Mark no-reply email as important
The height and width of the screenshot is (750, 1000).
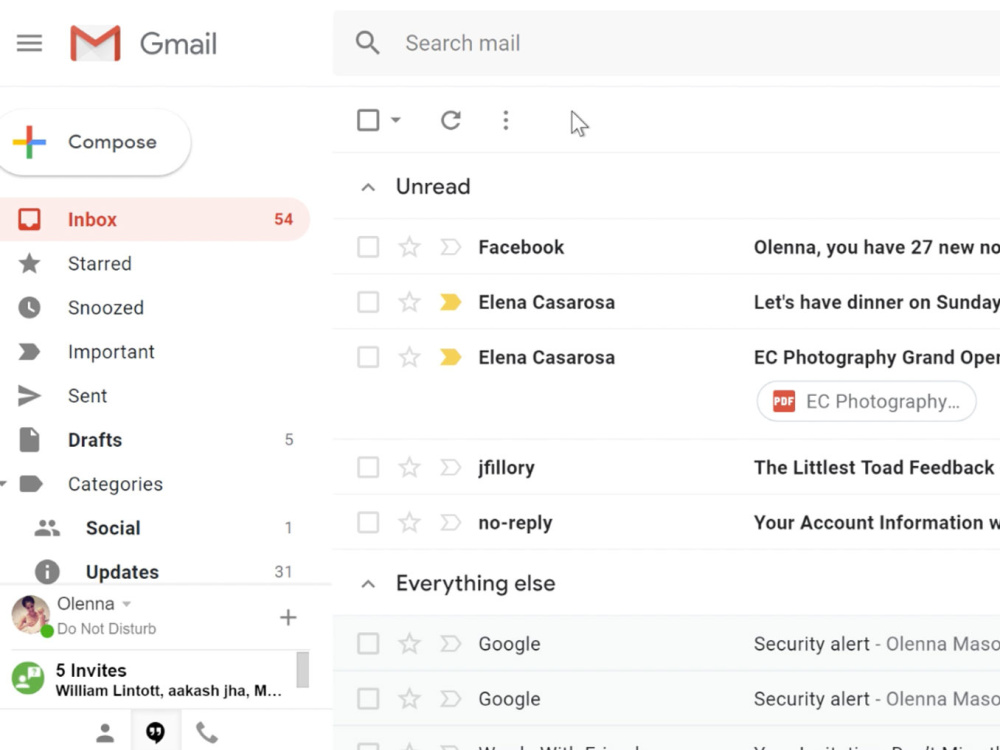point(450,522)
